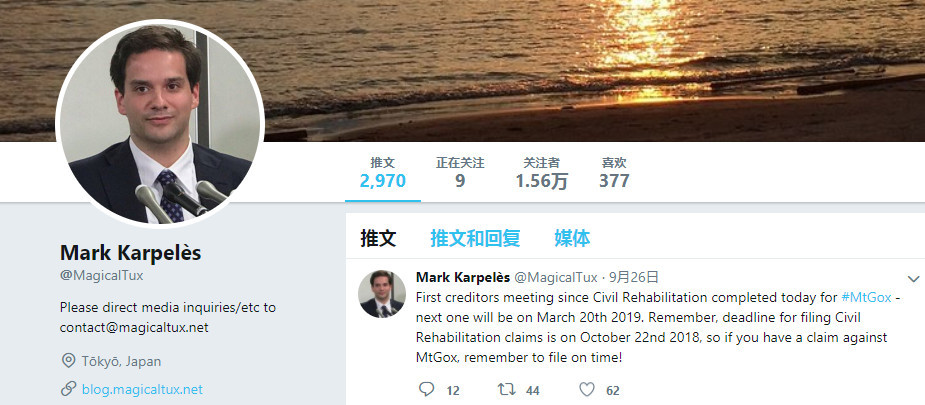Expand tweet options chevron arrow
The width and height of the screenshot is (925, 405).
coord(913,279)
